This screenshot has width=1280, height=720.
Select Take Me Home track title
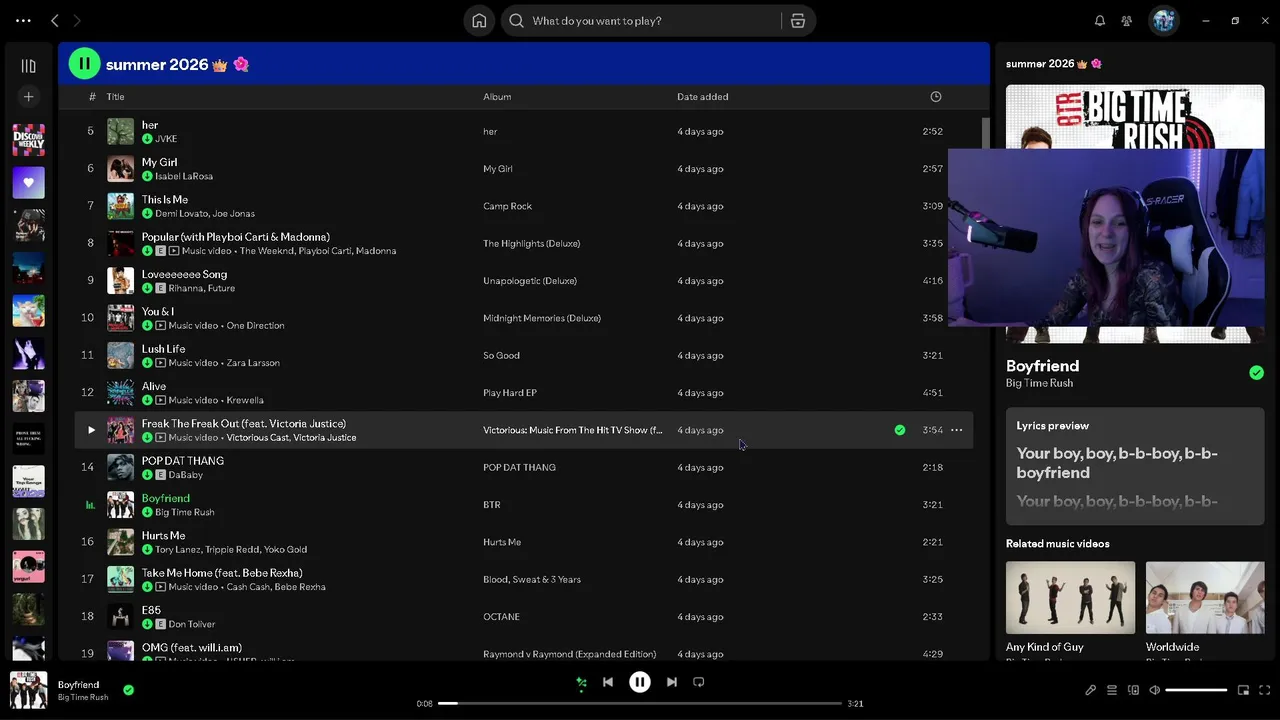tap(222, 573)
